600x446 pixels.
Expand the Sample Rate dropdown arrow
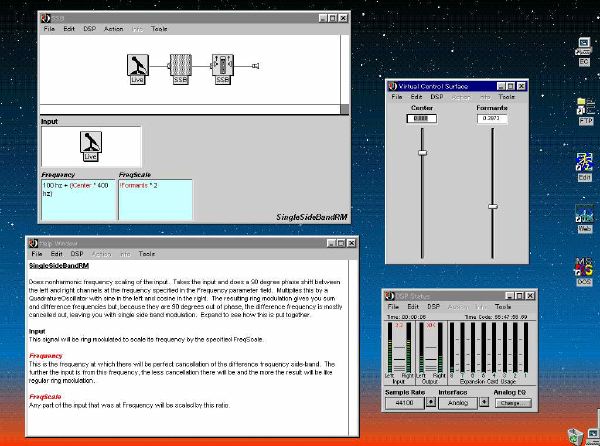click(430, 403)
